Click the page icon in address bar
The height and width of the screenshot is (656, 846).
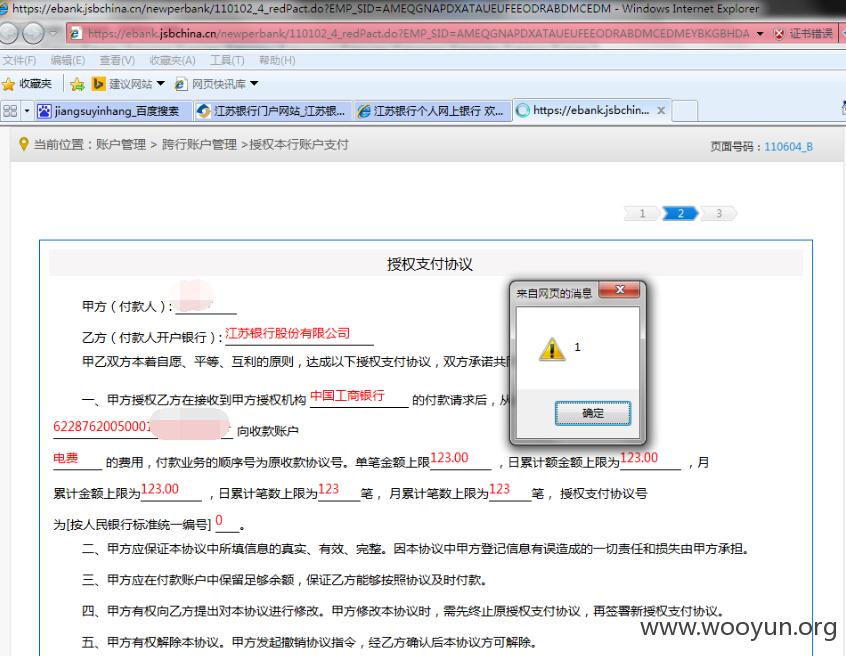pos(76,33)
